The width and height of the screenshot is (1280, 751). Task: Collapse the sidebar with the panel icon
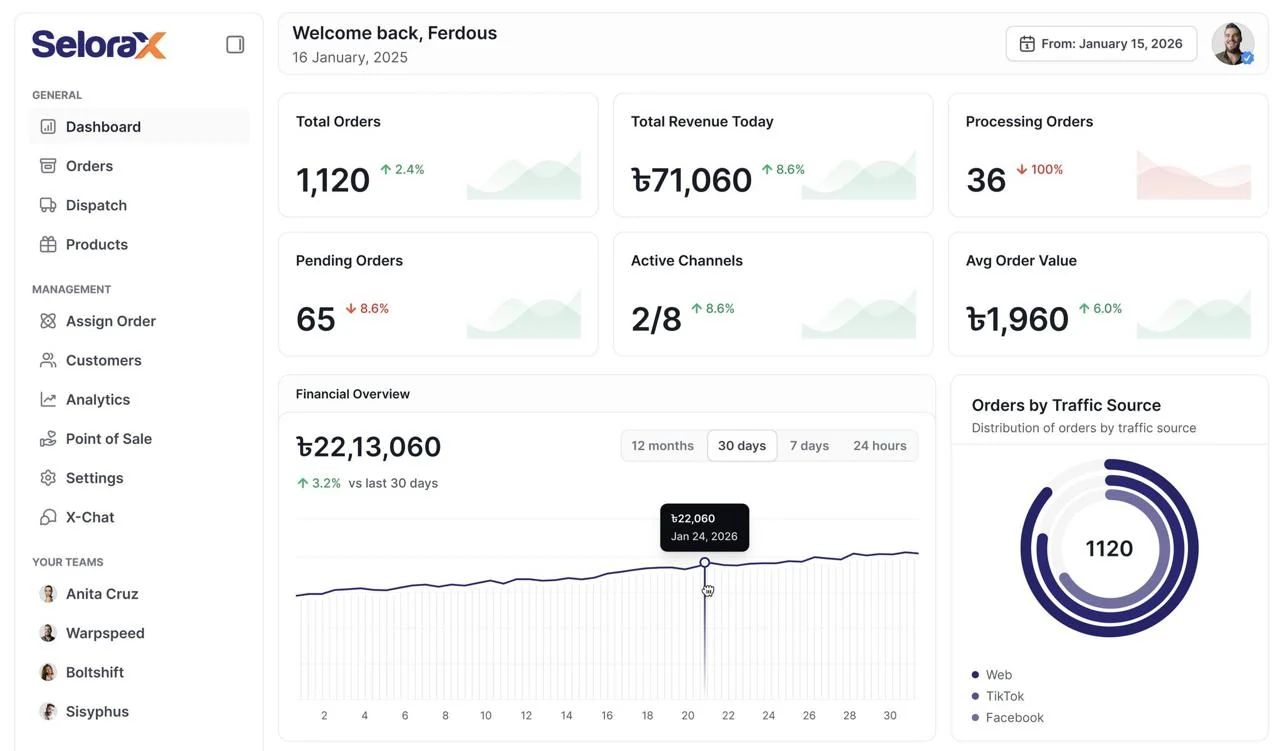point(235,44)
